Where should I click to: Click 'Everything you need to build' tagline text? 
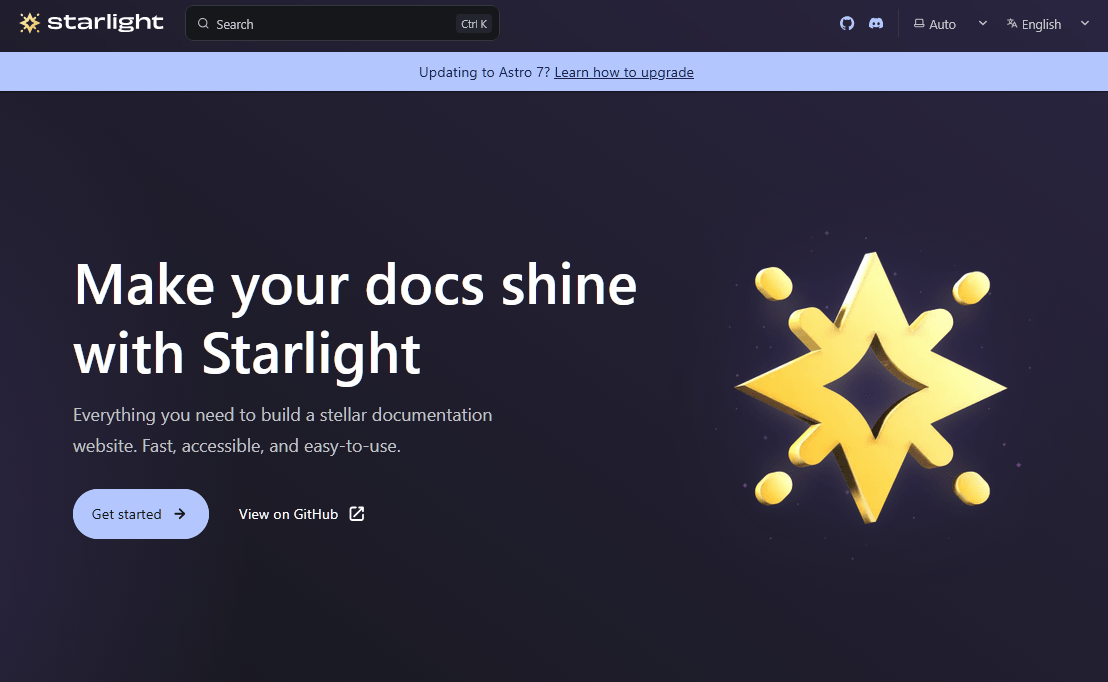coord(283,430)
